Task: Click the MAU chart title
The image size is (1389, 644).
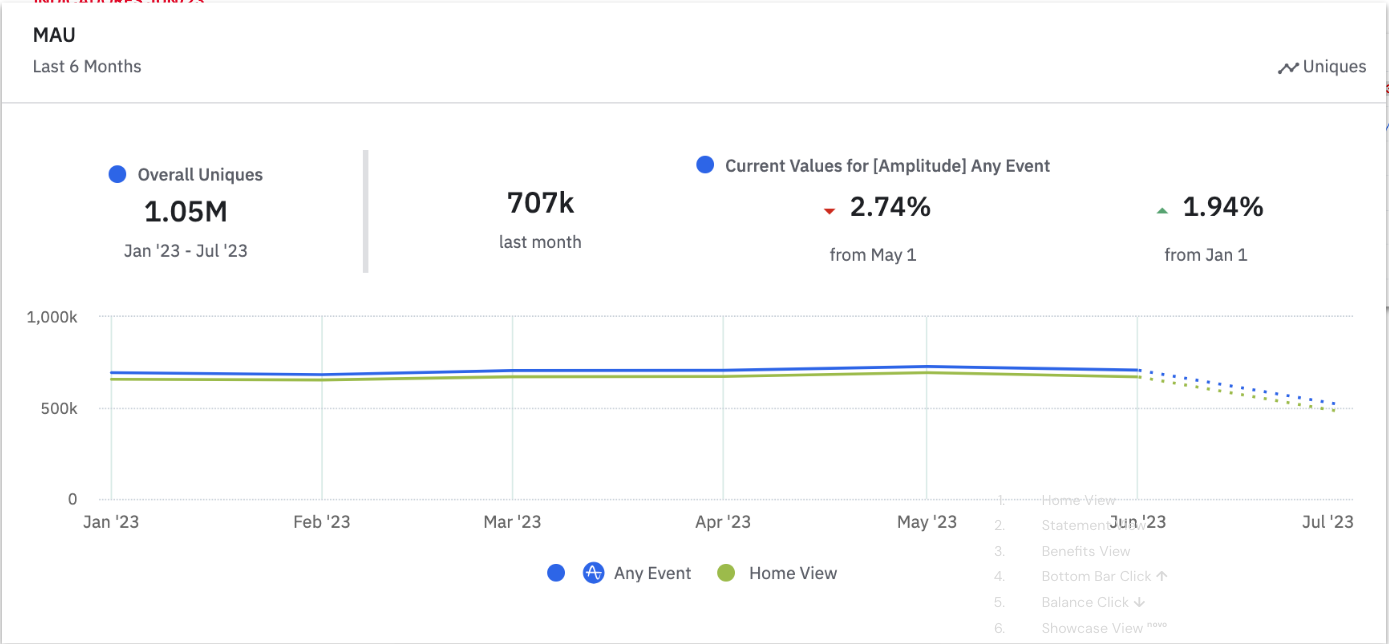Action: pos(54,34)
